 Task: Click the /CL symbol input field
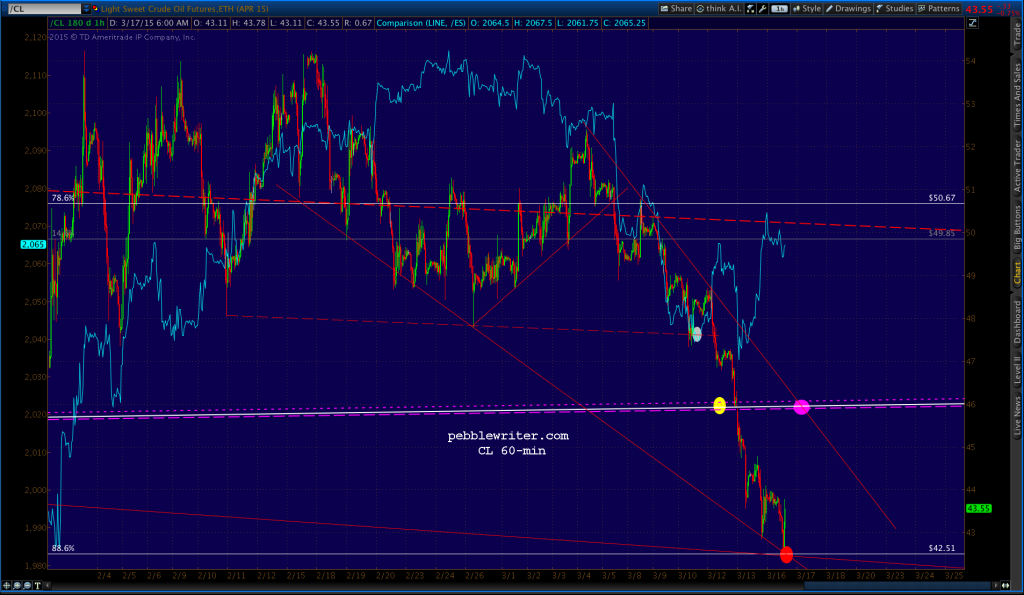click(44, 8)
